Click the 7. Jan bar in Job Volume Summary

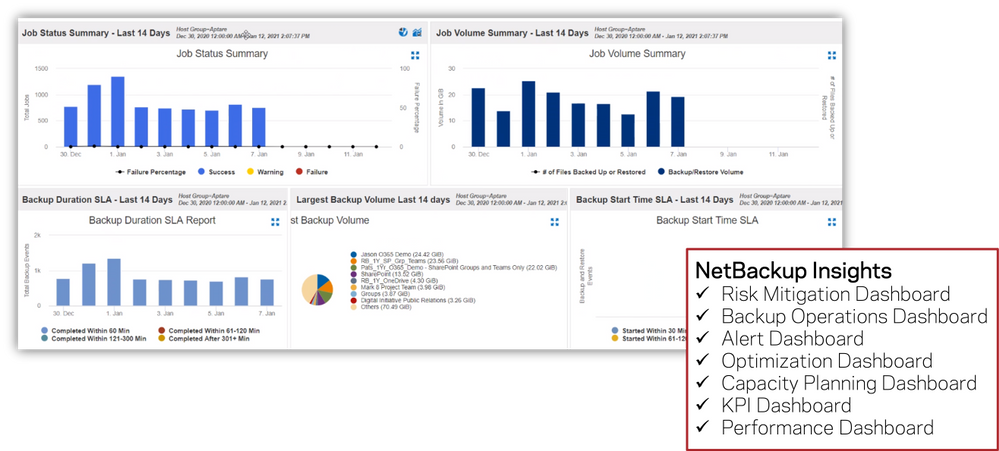coord(678,122)
